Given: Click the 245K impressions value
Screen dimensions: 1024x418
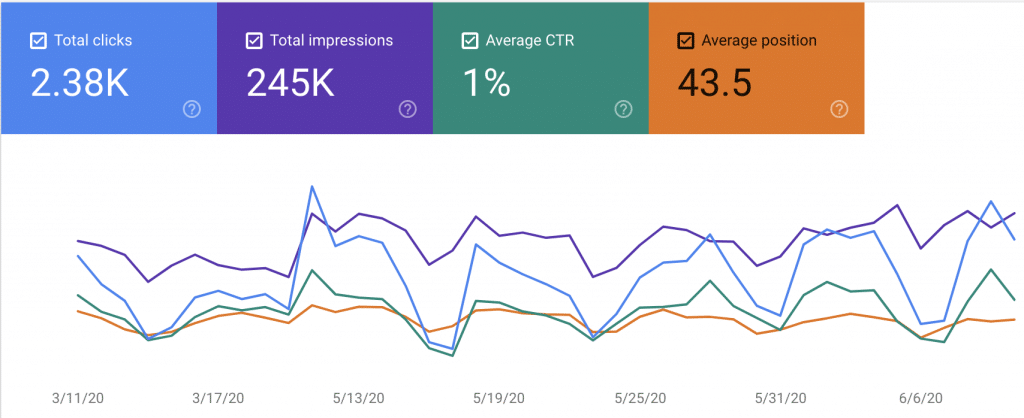Looking at the screenshot, I should tap(292, 83).
